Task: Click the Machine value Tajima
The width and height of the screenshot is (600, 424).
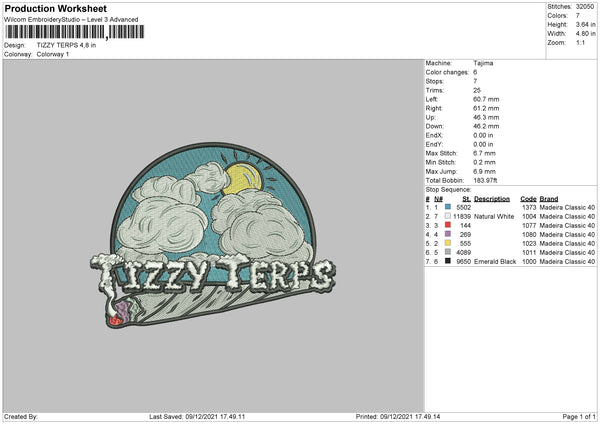Action: [483, 63]
